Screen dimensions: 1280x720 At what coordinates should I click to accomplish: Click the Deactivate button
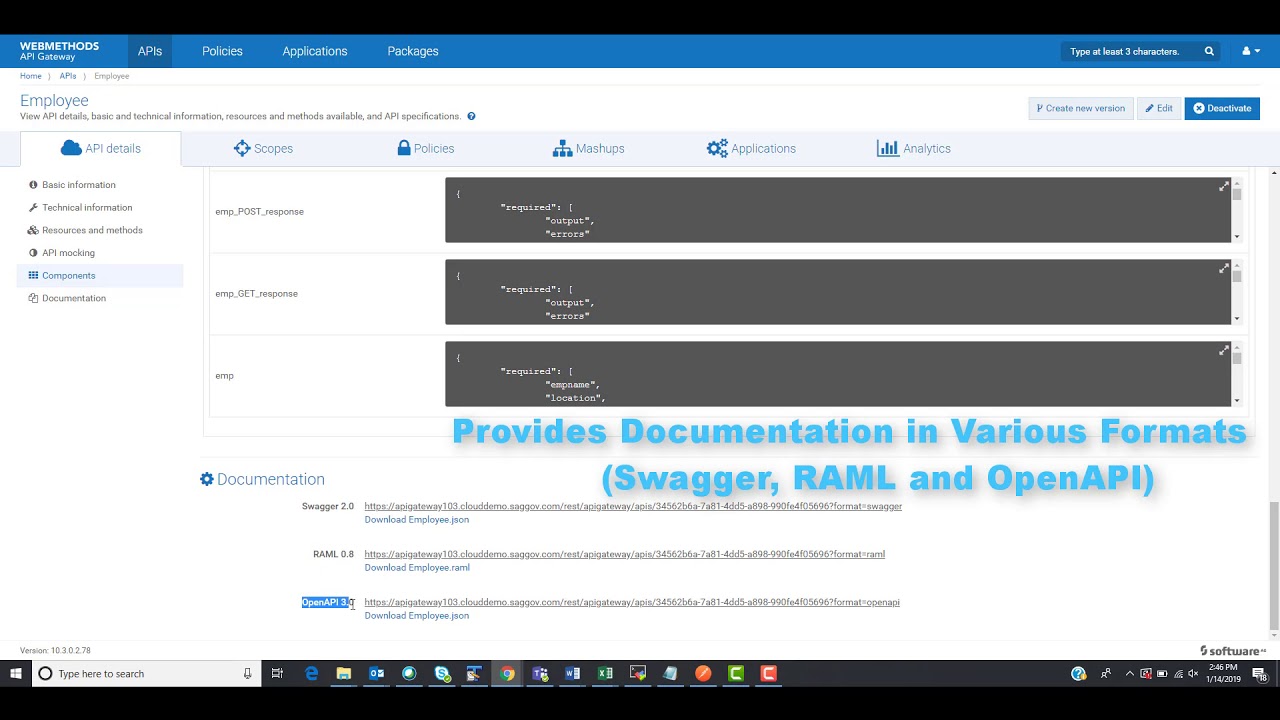coord(1222,108)
